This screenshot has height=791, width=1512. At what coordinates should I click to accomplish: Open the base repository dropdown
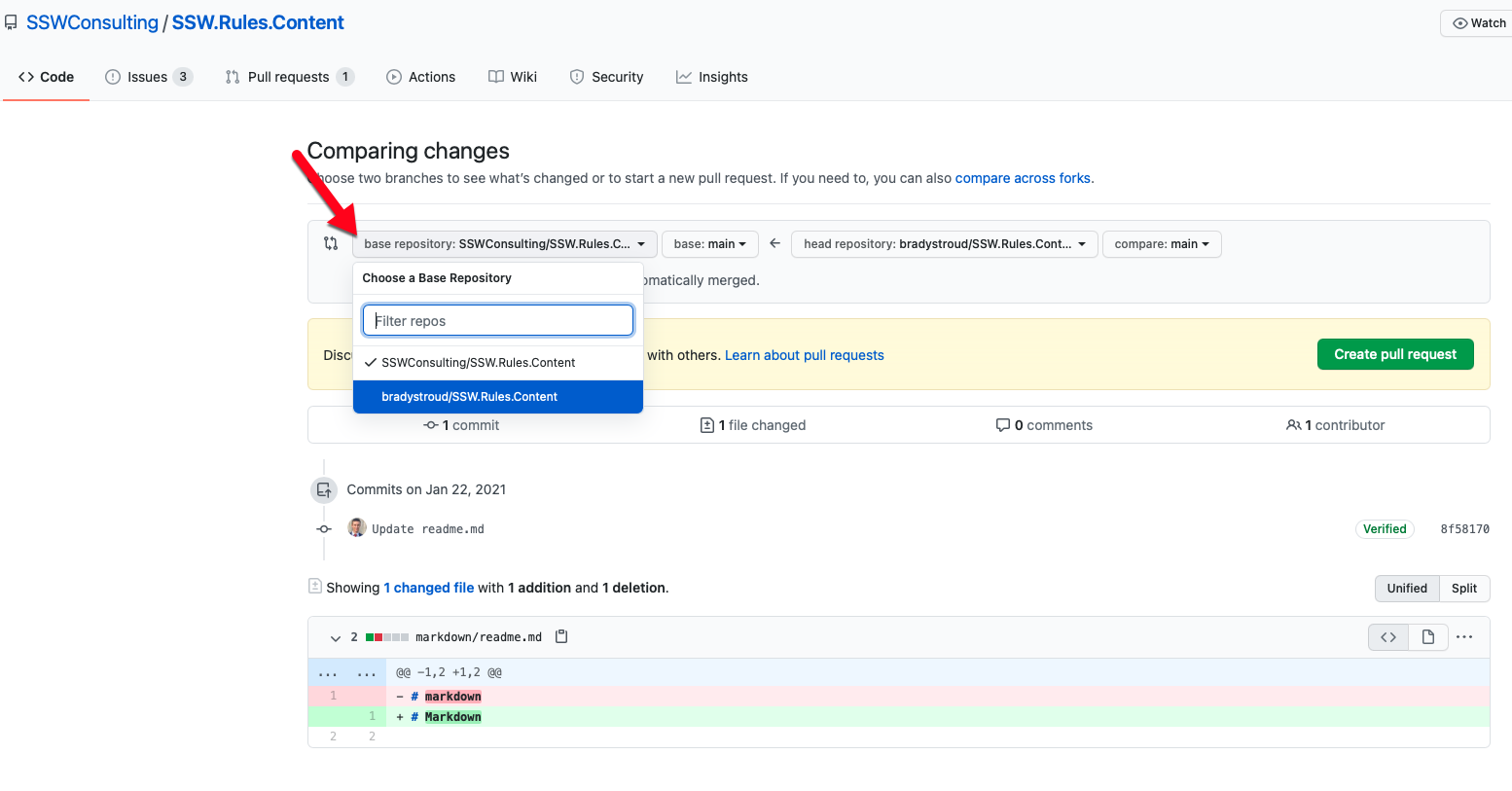point(505,244)
